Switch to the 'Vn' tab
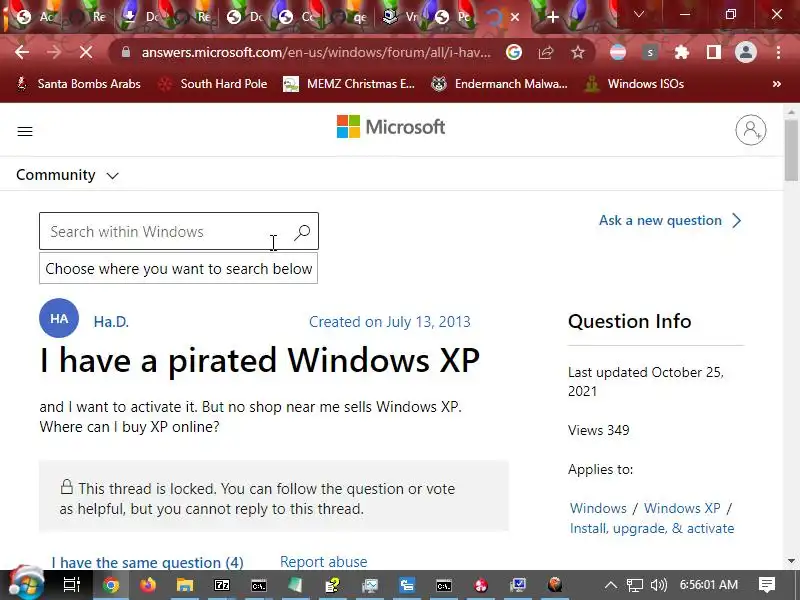Image resolution: width=800 pixels, height=600 pixels. 401,17
